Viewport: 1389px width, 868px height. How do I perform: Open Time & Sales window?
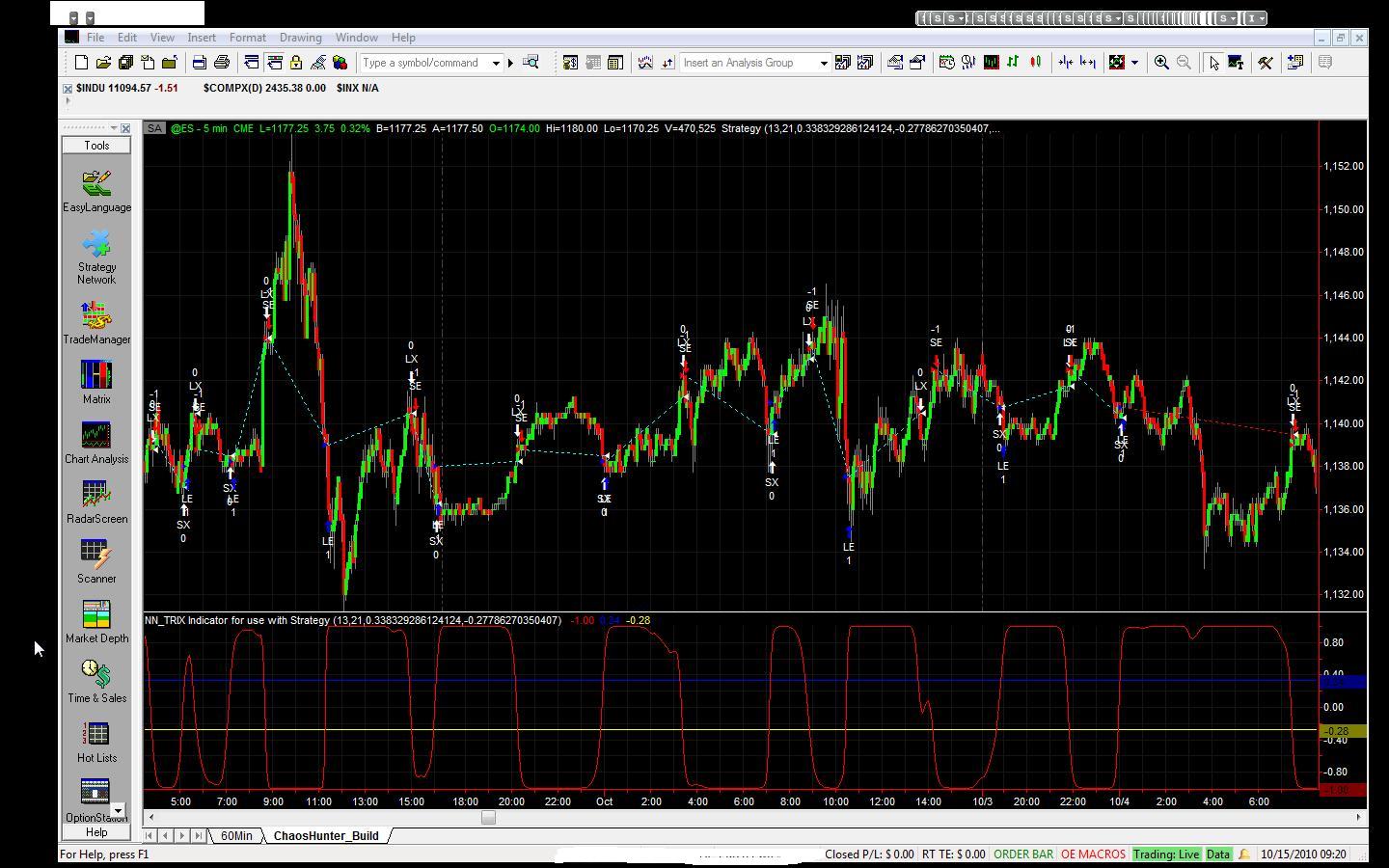point(96,682)
